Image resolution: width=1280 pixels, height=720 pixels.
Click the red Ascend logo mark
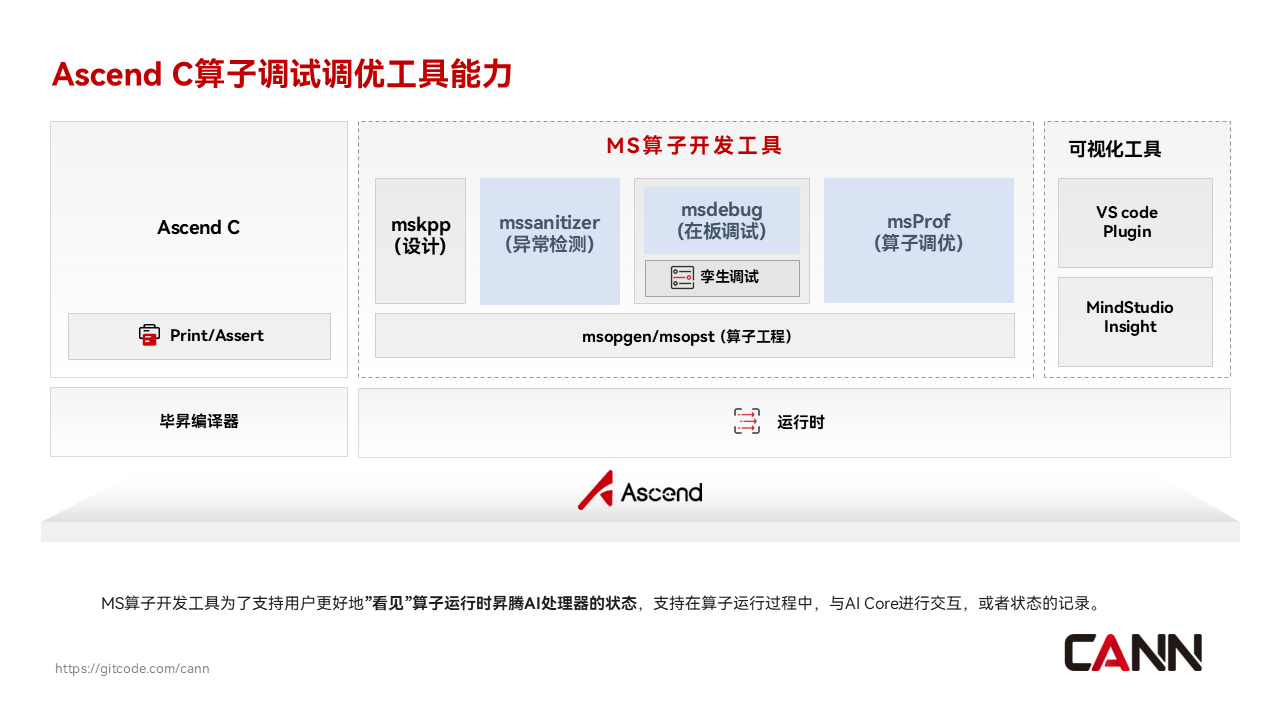[596, 490]
